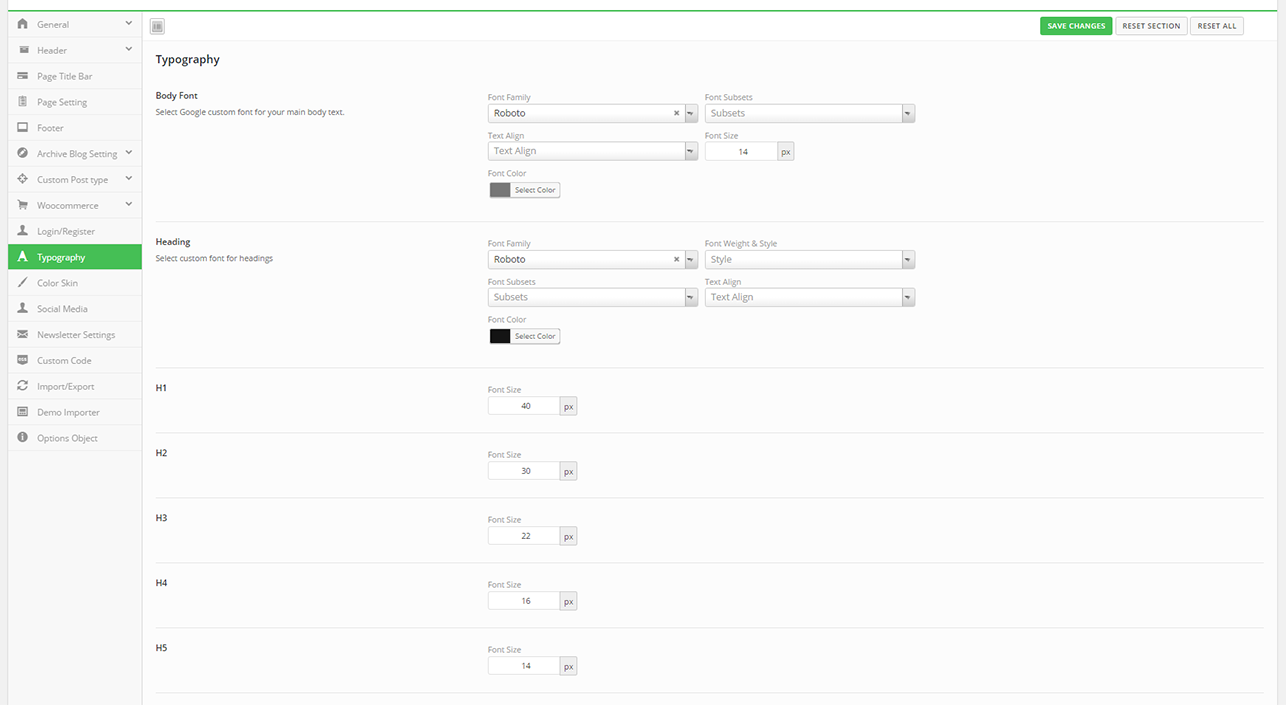Click the Archive Blog Setting pencil icon
The width and height of the screenshot is (1286, 705).
[x=22, y=153]
